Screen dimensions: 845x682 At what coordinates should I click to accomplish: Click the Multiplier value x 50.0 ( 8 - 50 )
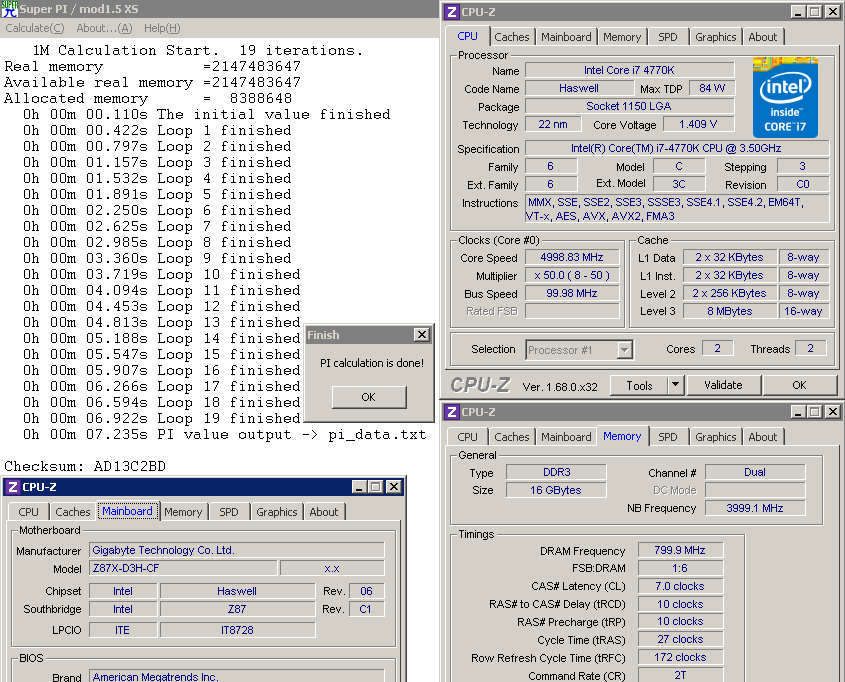572,275
